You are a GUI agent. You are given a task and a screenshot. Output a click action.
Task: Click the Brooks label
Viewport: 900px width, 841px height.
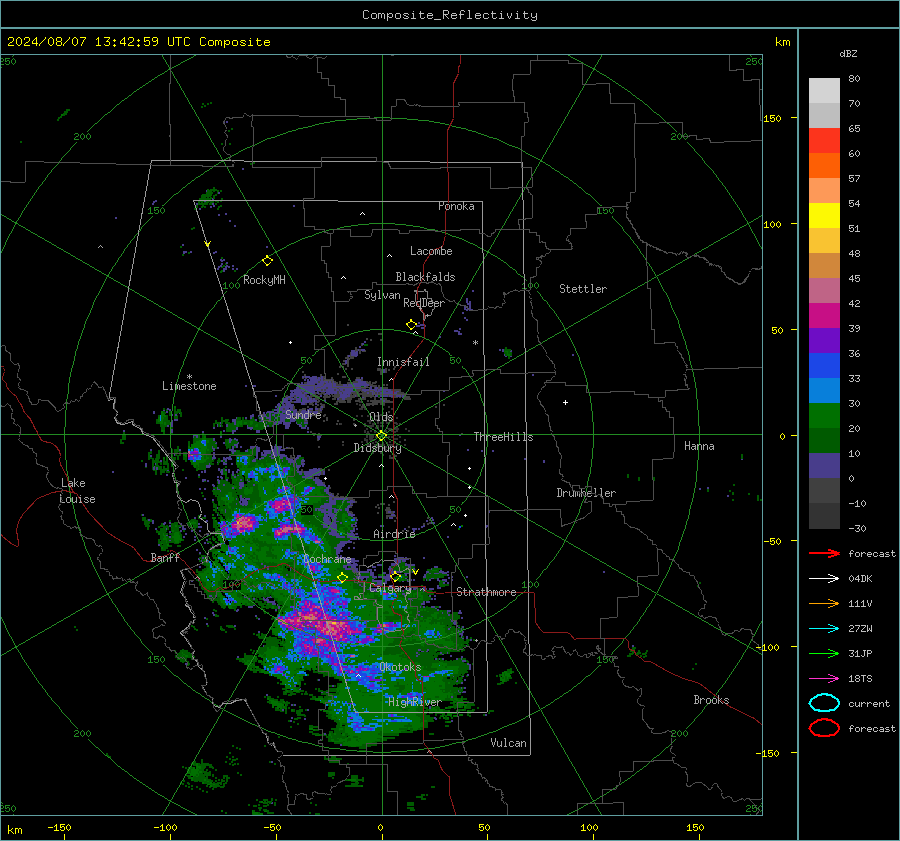point(711,700)
